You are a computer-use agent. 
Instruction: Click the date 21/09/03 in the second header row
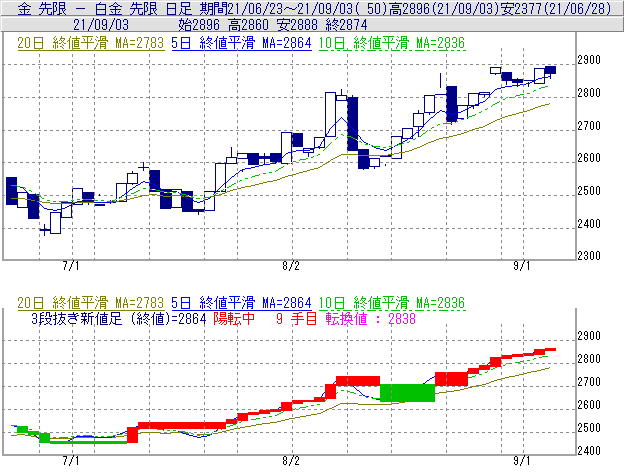point(101,25)
